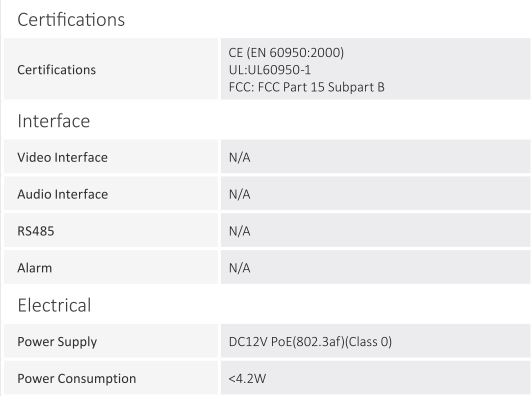
Task: Click the Certifications section heading
Action: click(71, 20)
